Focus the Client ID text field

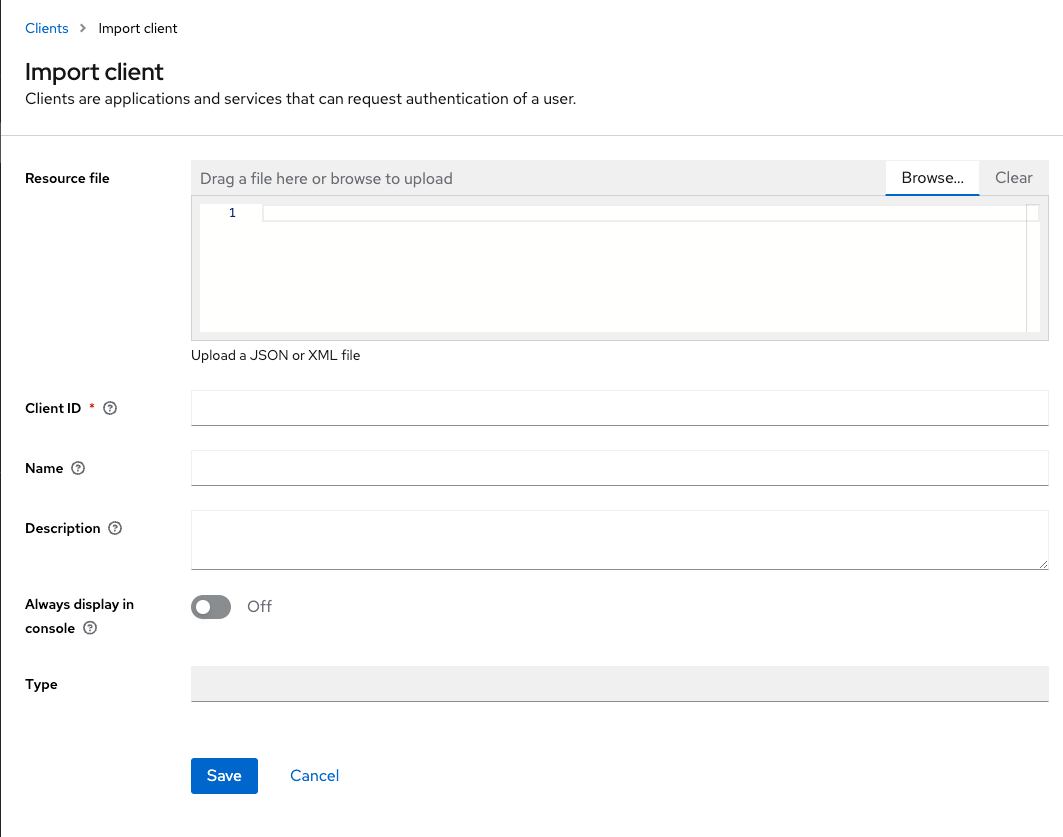(x=619, y=408)
